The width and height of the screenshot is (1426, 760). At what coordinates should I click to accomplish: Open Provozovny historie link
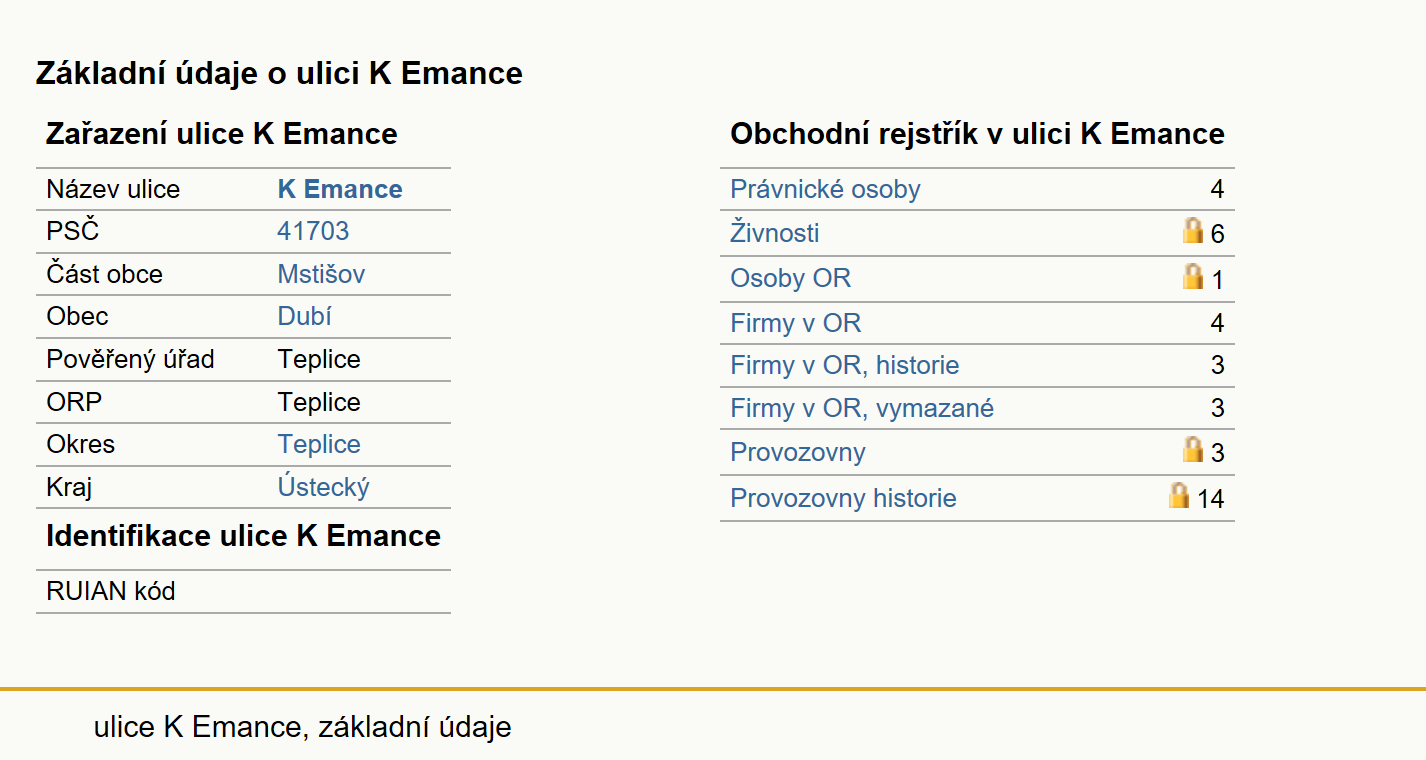click(843, 498)
